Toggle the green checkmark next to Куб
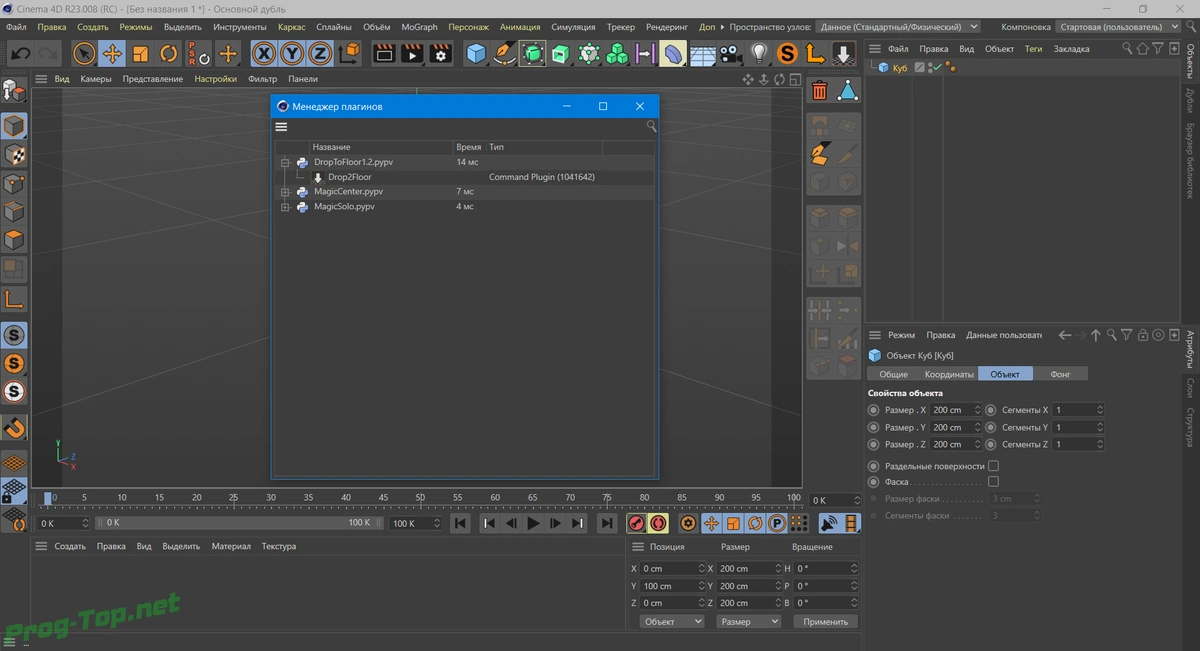The height and width of the screenshot is (651, 1200). [936, 68]
